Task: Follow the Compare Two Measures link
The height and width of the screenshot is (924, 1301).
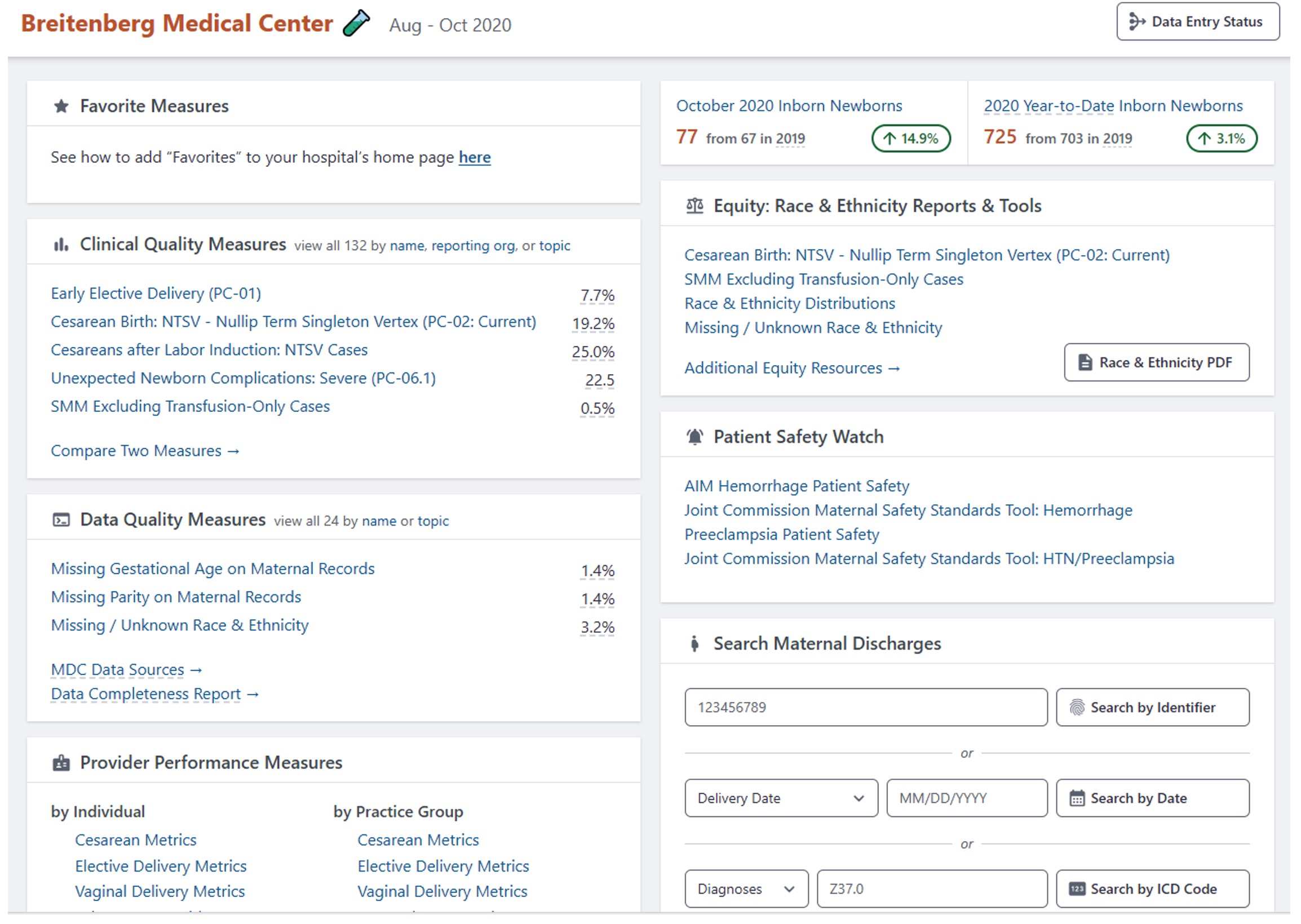Action: (145, 452)
